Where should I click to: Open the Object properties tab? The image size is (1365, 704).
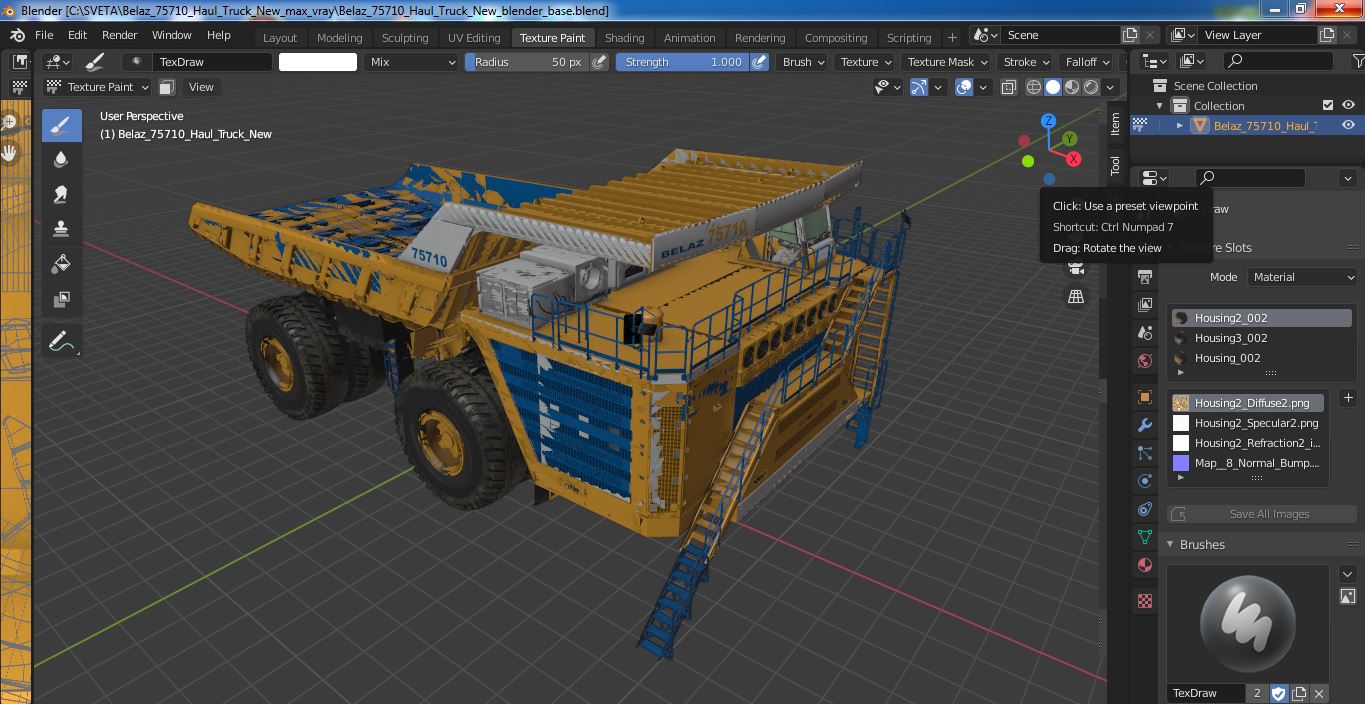point(1145,397)
